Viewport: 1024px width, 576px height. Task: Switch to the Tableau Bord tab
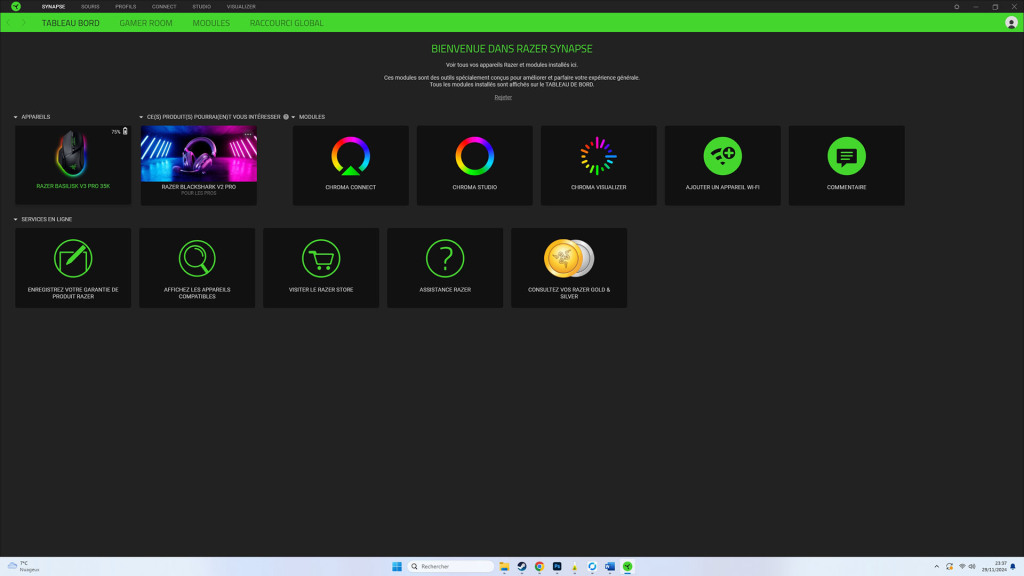click(71, 23)
